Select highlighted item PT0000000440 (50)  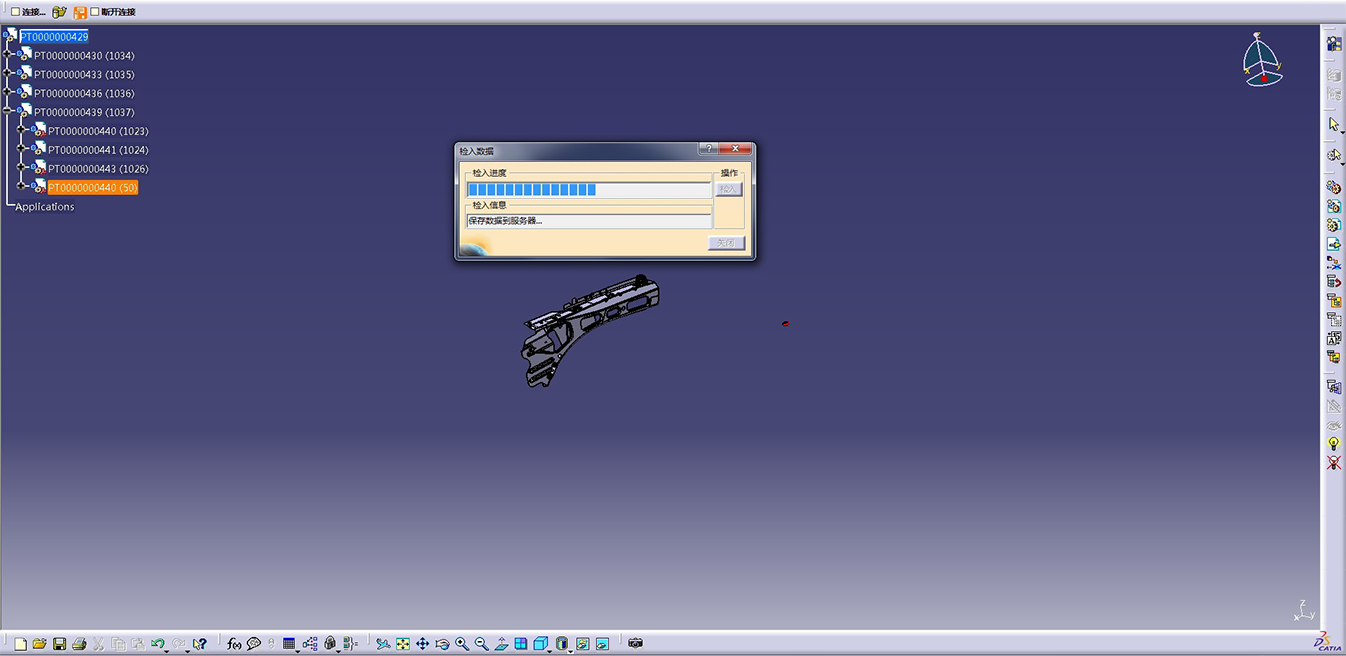[93, 187]
